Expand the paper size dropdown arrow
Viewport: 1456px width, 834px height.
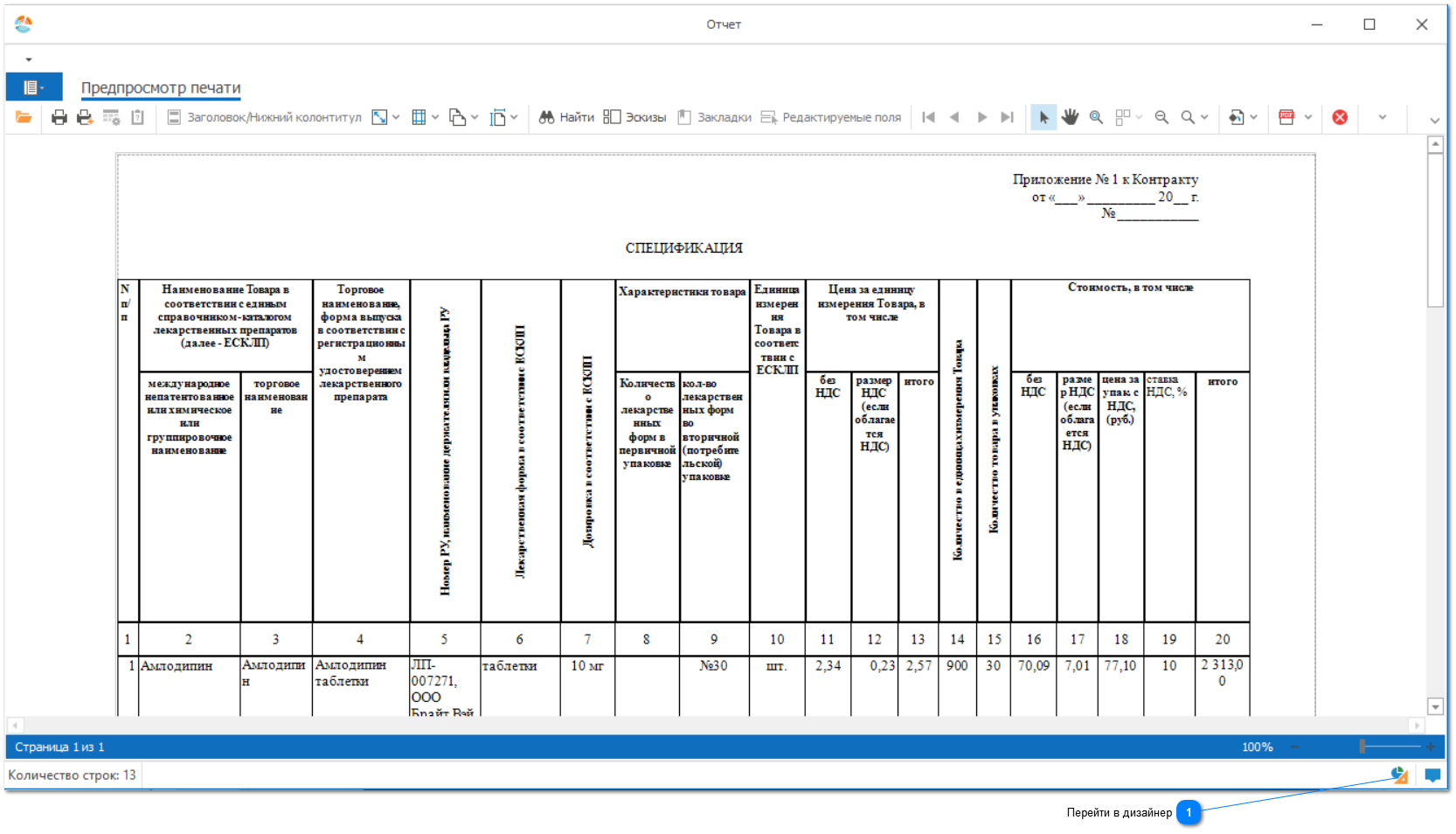coord(515,117)
